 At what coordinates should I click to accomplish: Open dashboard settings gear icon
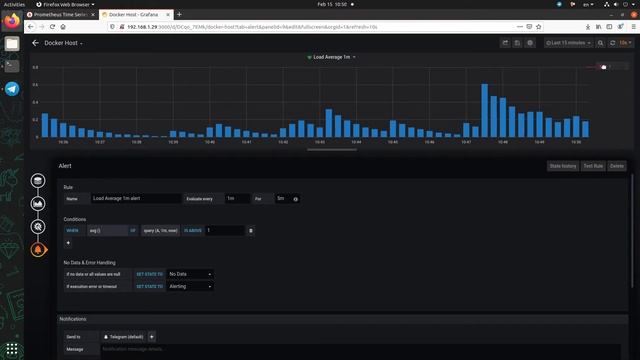point(530,43)
